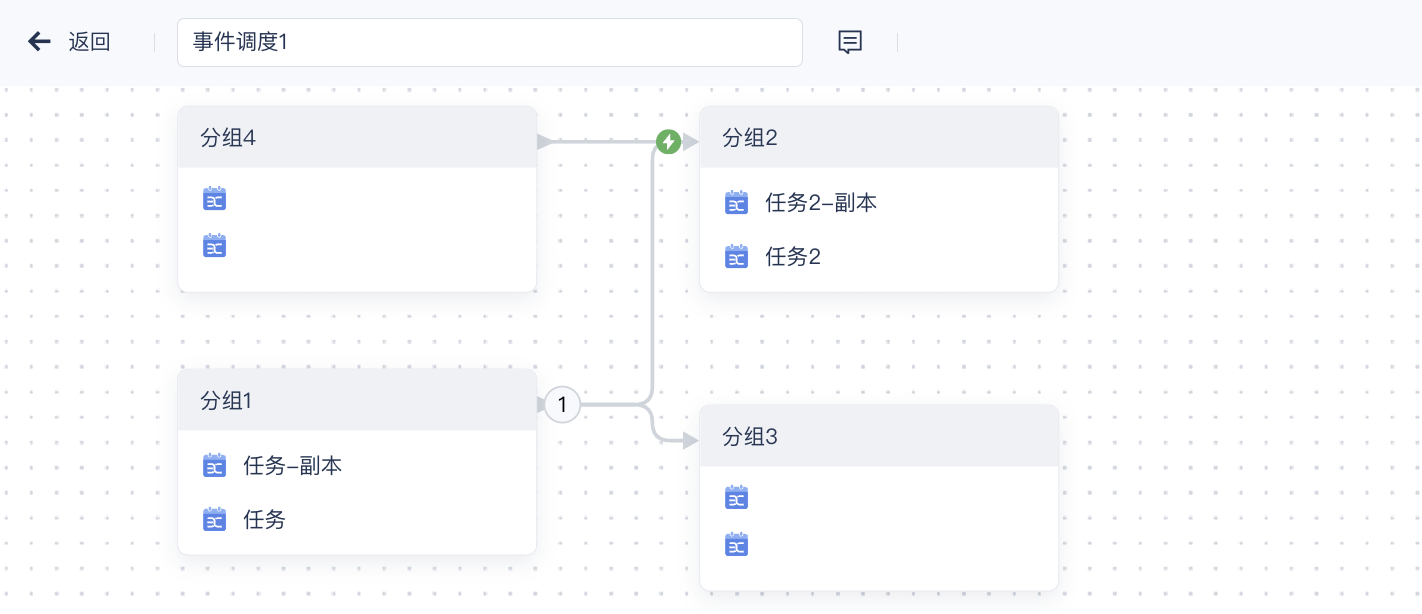
Task: Select the 分组2 group header
Action: click(879, 138)
